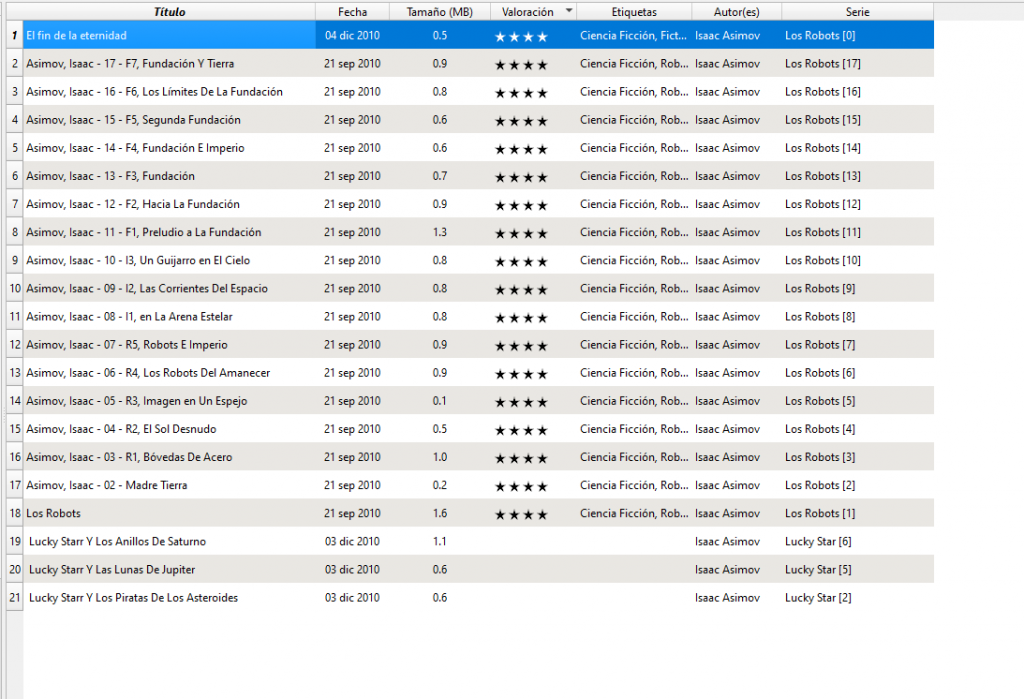Select the book titled 'Los Robots'
Image resolution: width=1024 pixels, height=699 pixels.
click(x=54, y=513)
